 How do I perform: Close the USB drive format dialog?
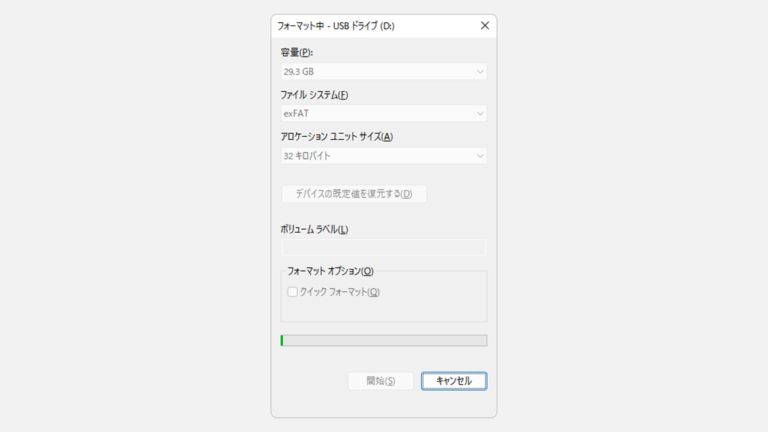coord(485,26)
